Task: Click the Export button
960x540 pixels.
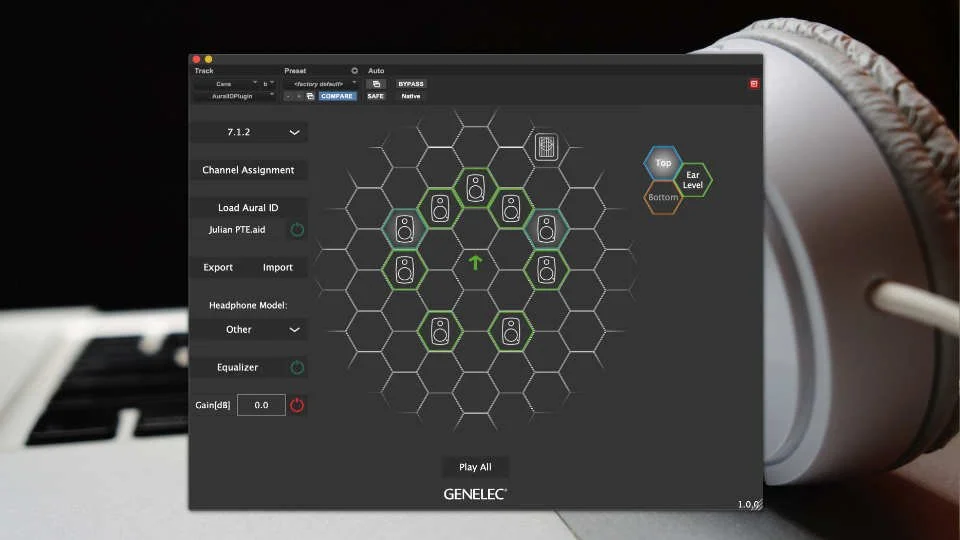Action: (x=218, y=268)
